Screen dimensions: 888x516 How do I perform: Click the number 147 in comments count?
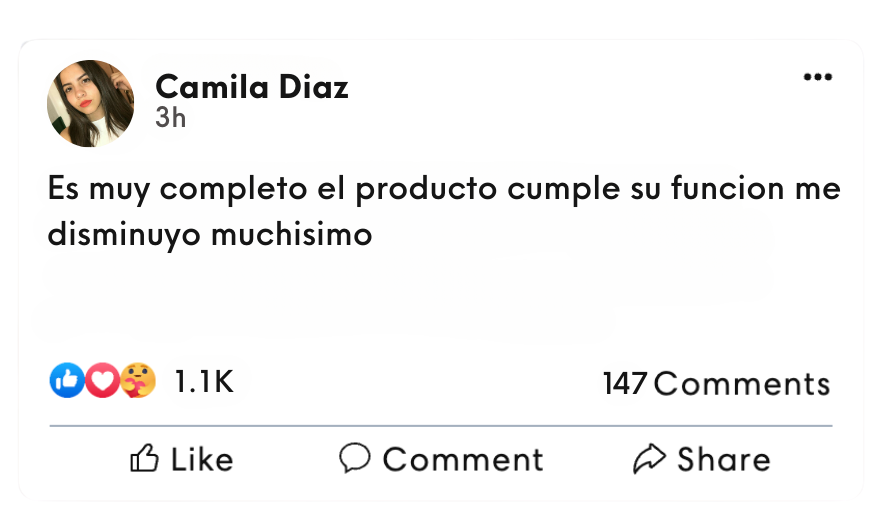[x=625, y=383]
